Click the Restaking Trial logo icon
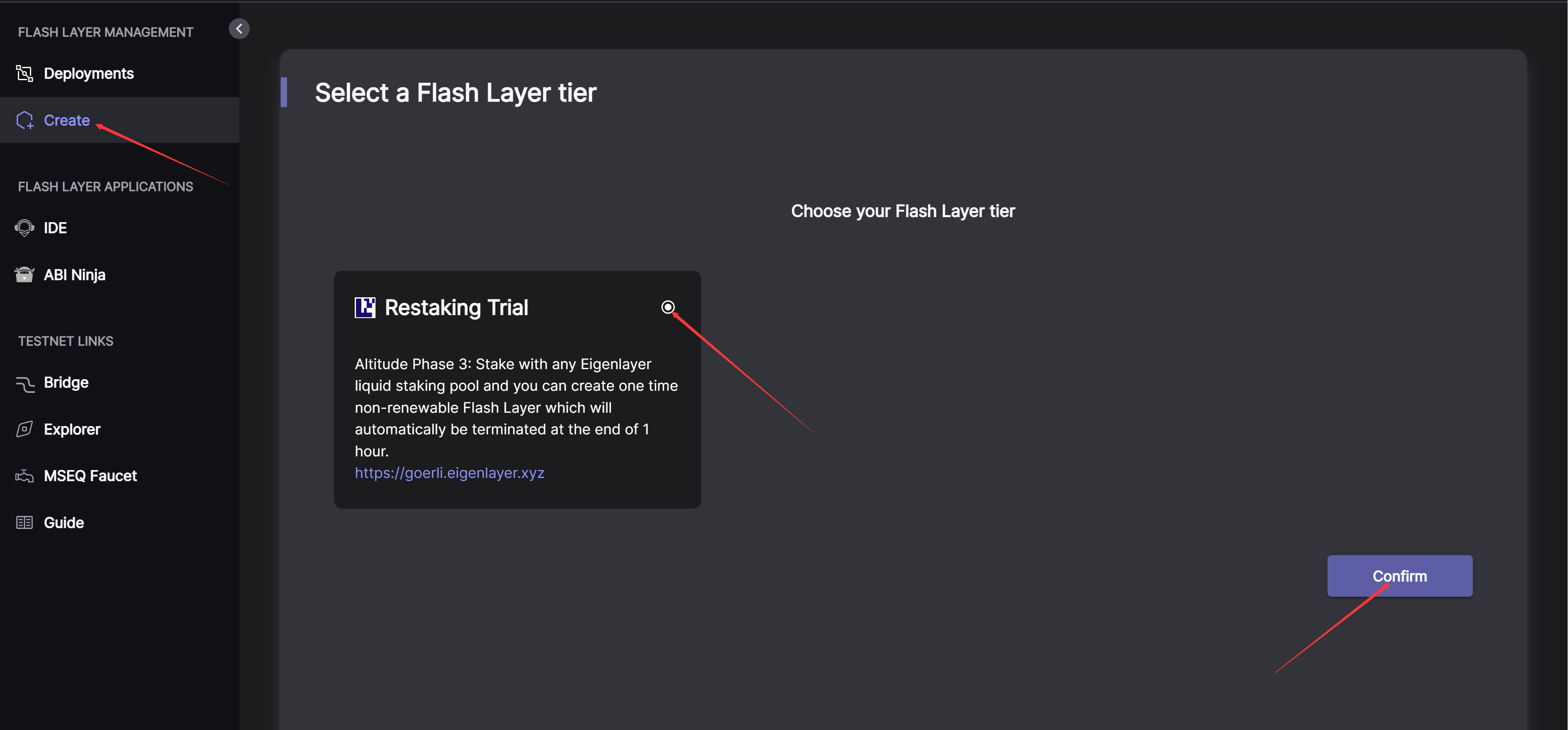This screenshot has width=1568, height=730. pos(365,308)
